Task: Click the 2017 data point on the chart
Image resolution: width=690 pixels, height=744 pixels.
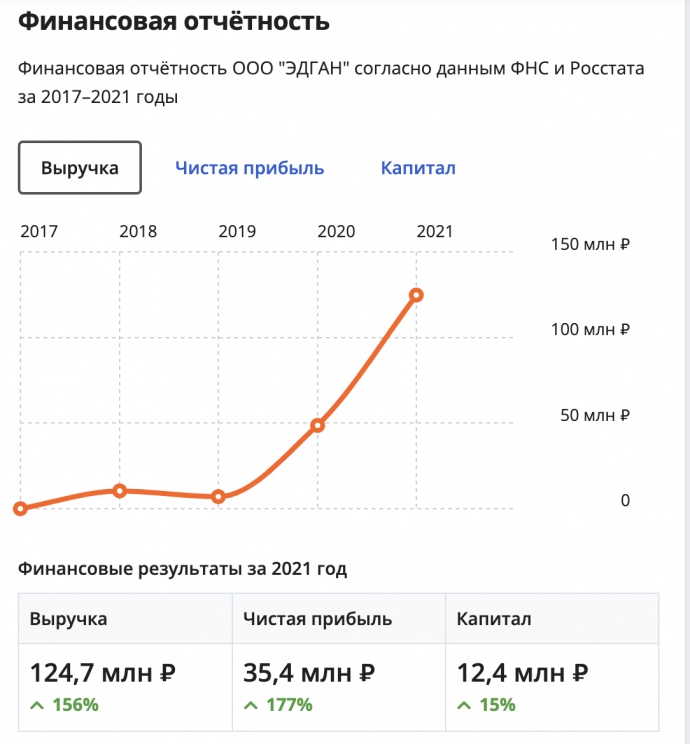Action: 21,508
